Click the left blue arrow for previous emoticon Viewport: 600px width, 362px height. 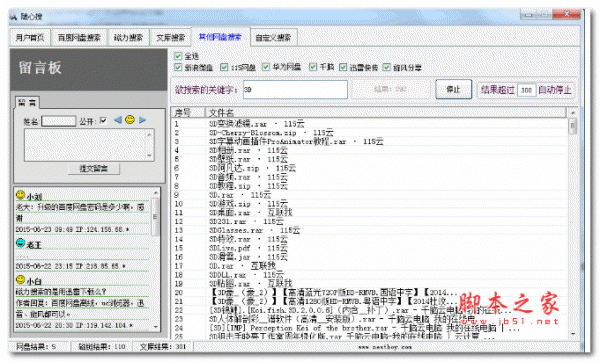point(118,120)
